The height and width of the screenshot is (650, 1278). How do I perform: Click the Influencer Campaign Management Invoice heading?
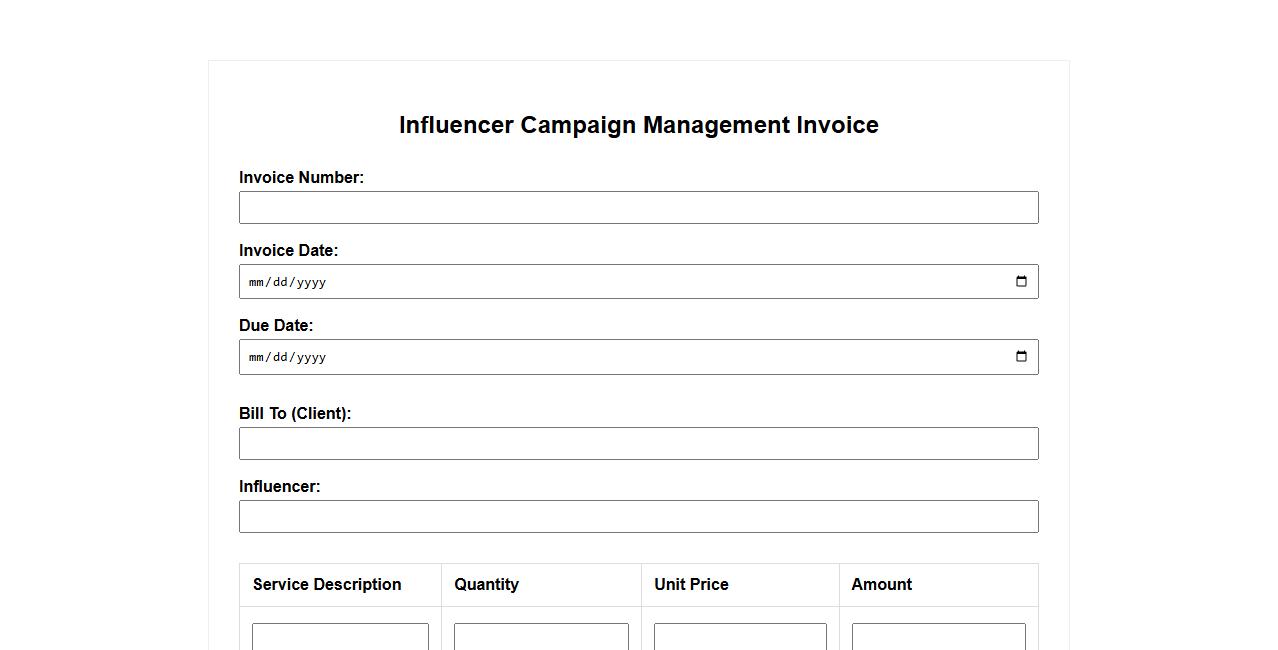(638, 125)
